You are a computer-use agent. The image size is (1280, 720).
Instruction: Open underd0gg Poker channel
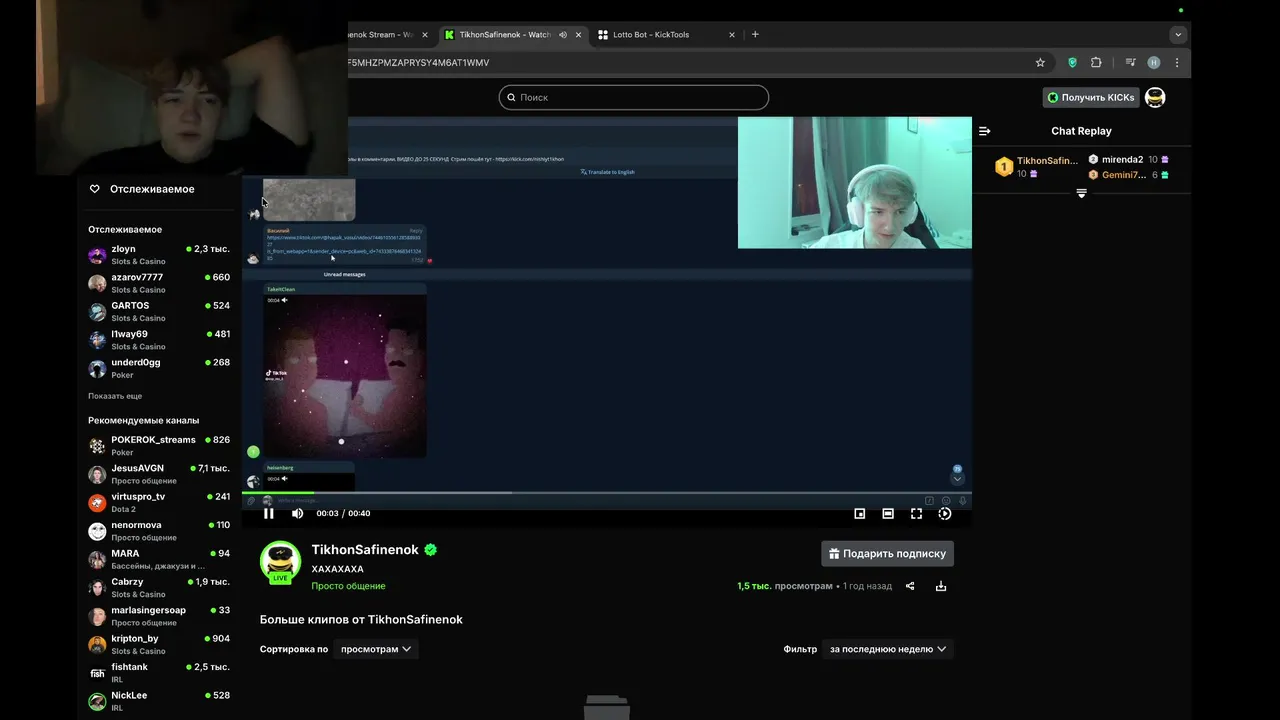[x=159, y=368]
